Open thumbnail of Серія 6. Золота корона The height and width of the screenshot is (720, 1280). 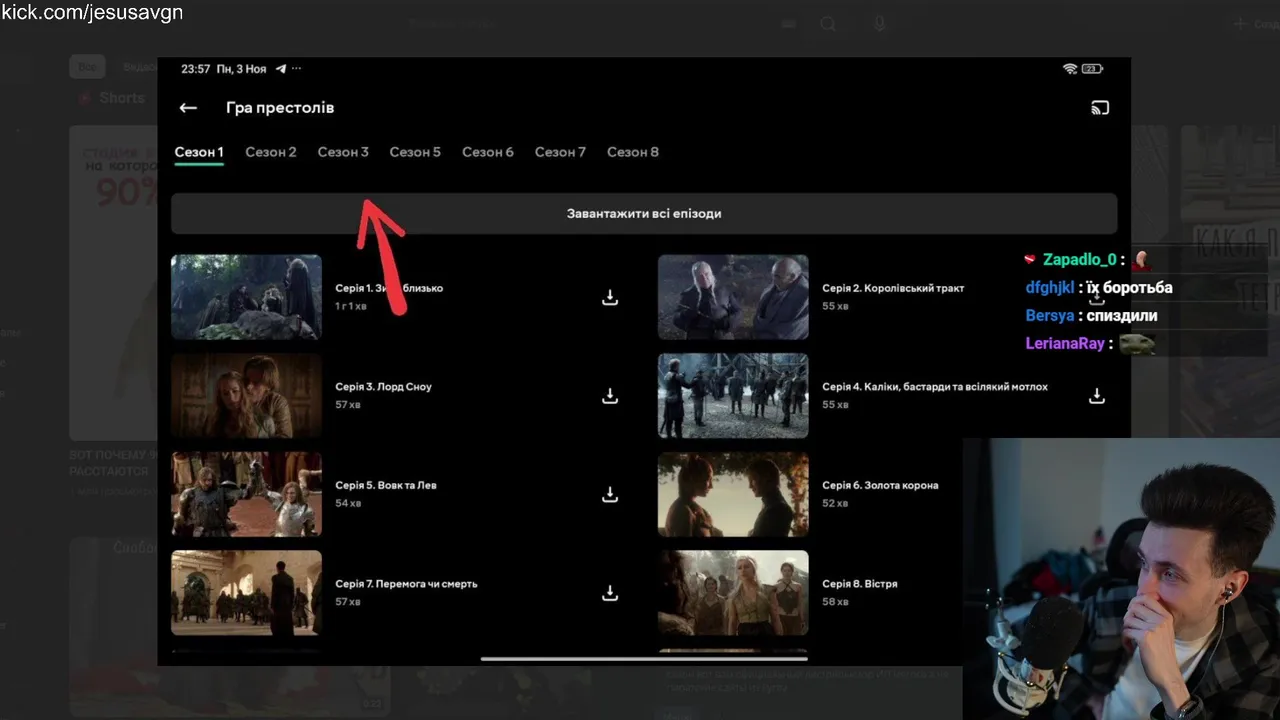pos(733,494)
